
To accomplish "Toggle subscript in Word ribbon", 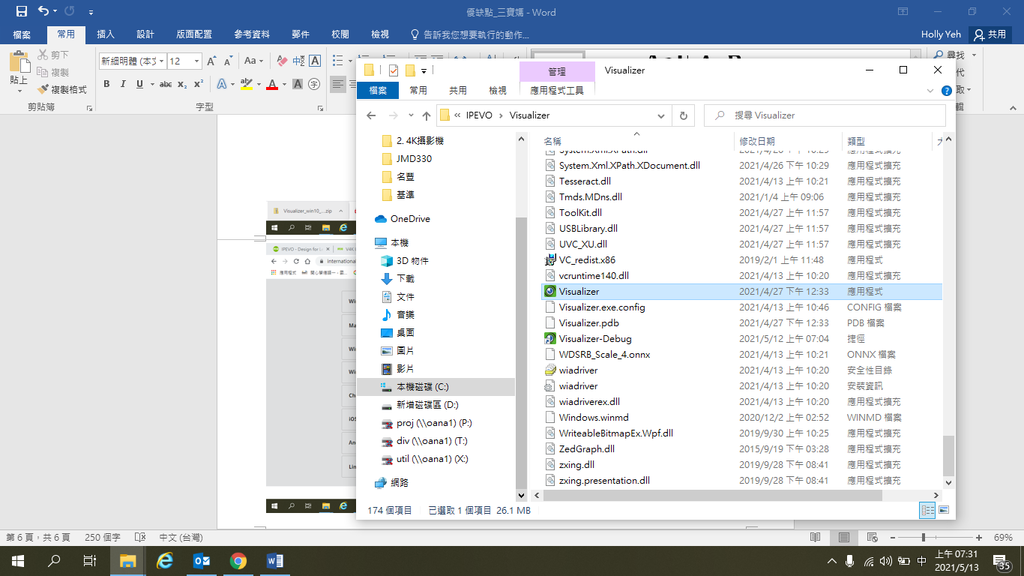I will (182, 84).
